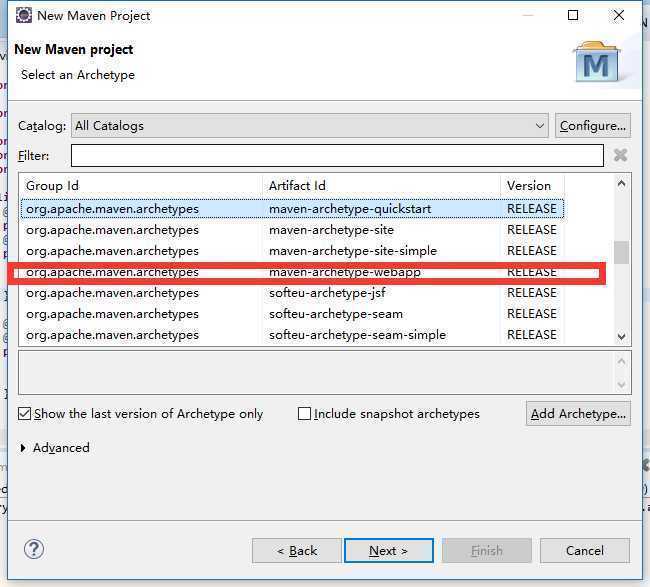Image resolution: width=650 pixels, height=587 pixels.
Task: Click the archetype list scroll down arrow
Action: 621,336
